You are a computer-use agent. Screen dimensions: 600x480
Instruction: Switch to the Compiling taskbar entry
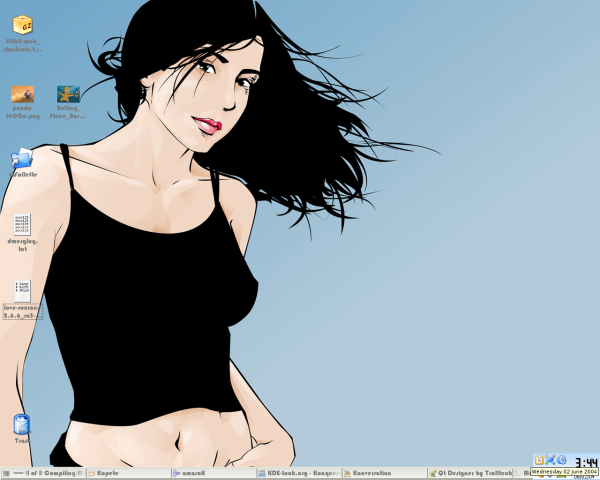click(x=44, y=473)
